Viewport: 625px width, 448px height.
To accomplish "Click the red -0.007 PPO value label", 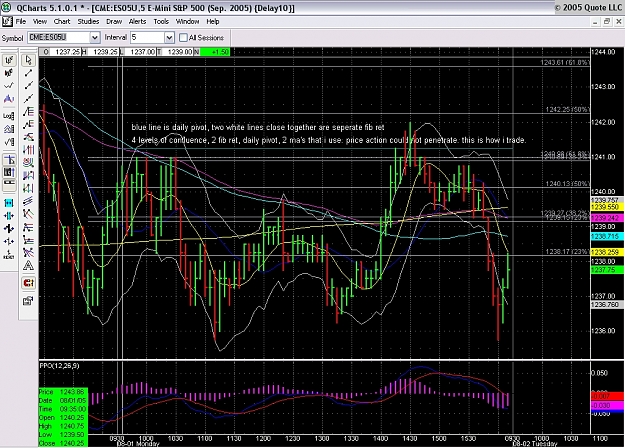I will click(607, 397).
